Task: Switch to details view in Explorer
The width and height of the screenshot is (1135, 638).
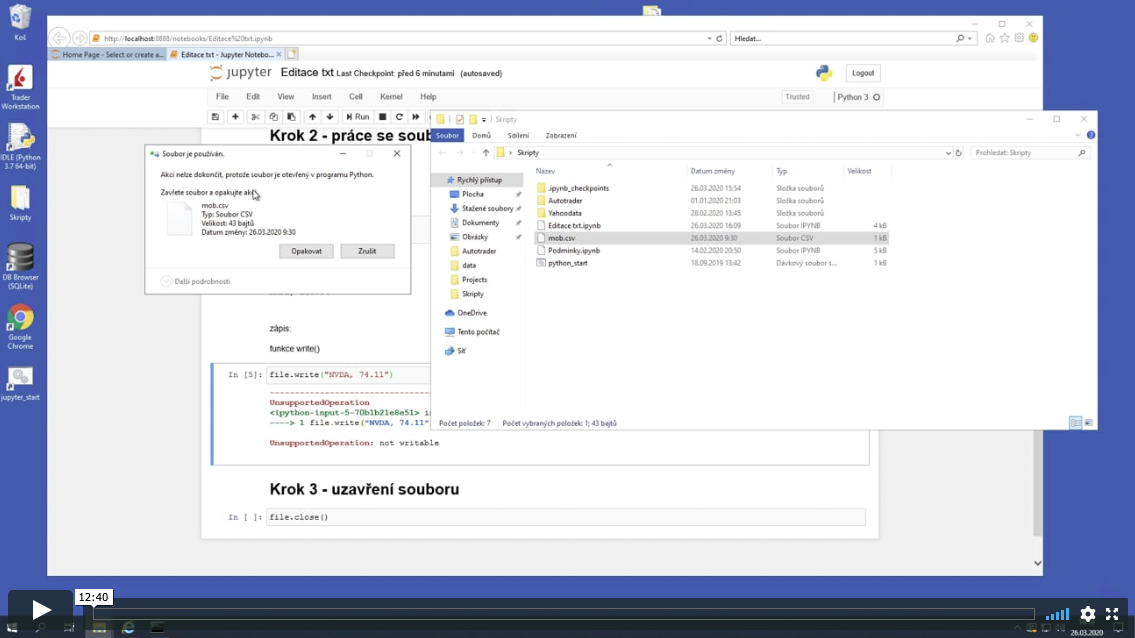Action: pos(1075,423)
